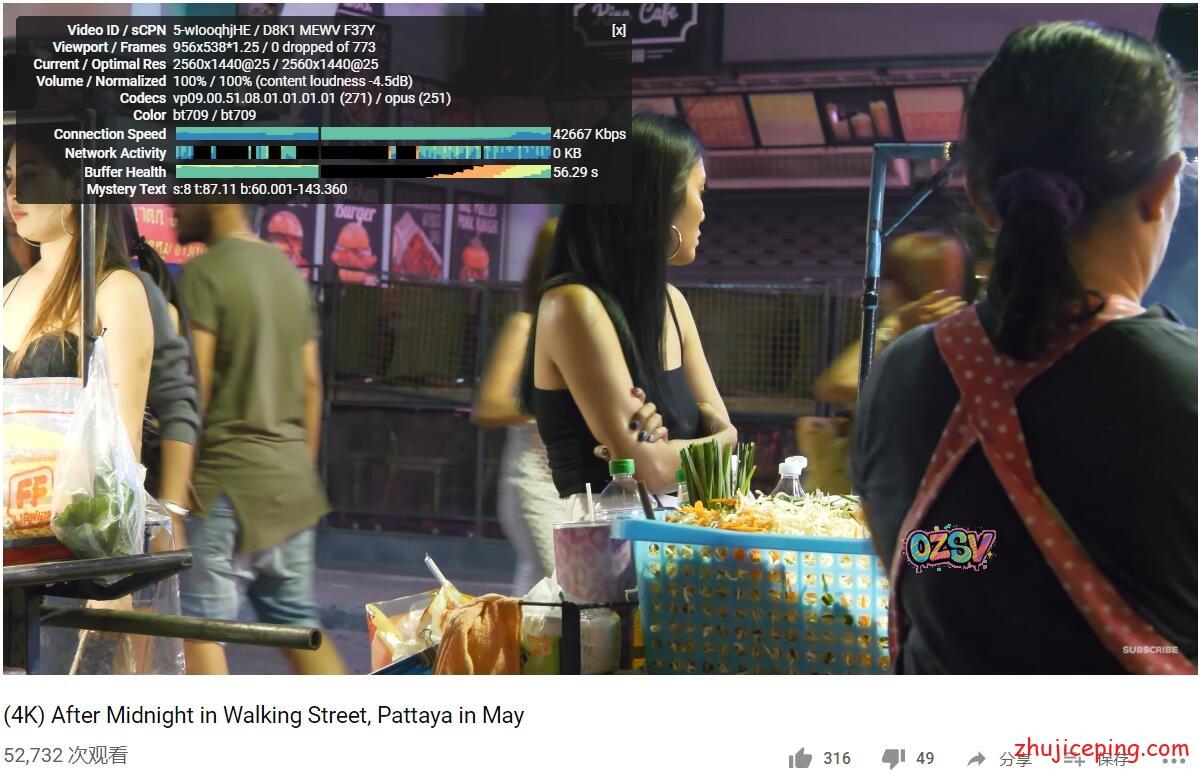Click the thumbs-down dislike icon
The image size is (1199, 773).
point(893,758)
